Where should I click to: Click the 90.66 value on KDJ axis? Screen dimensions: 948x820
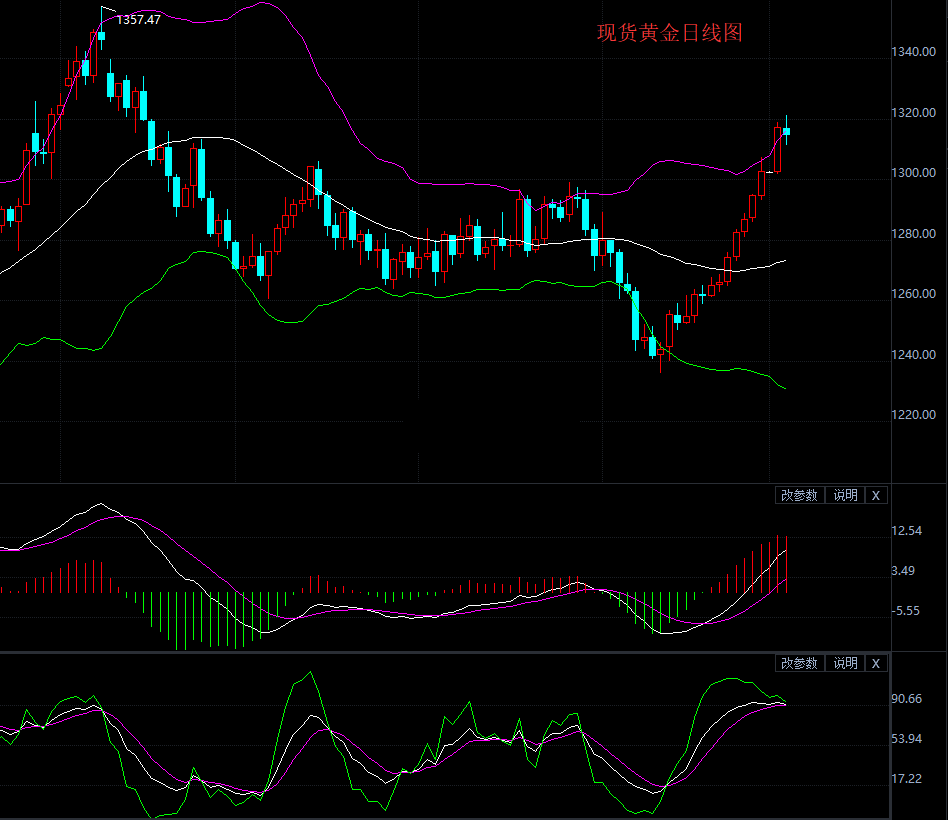click(x=906, y=699)
